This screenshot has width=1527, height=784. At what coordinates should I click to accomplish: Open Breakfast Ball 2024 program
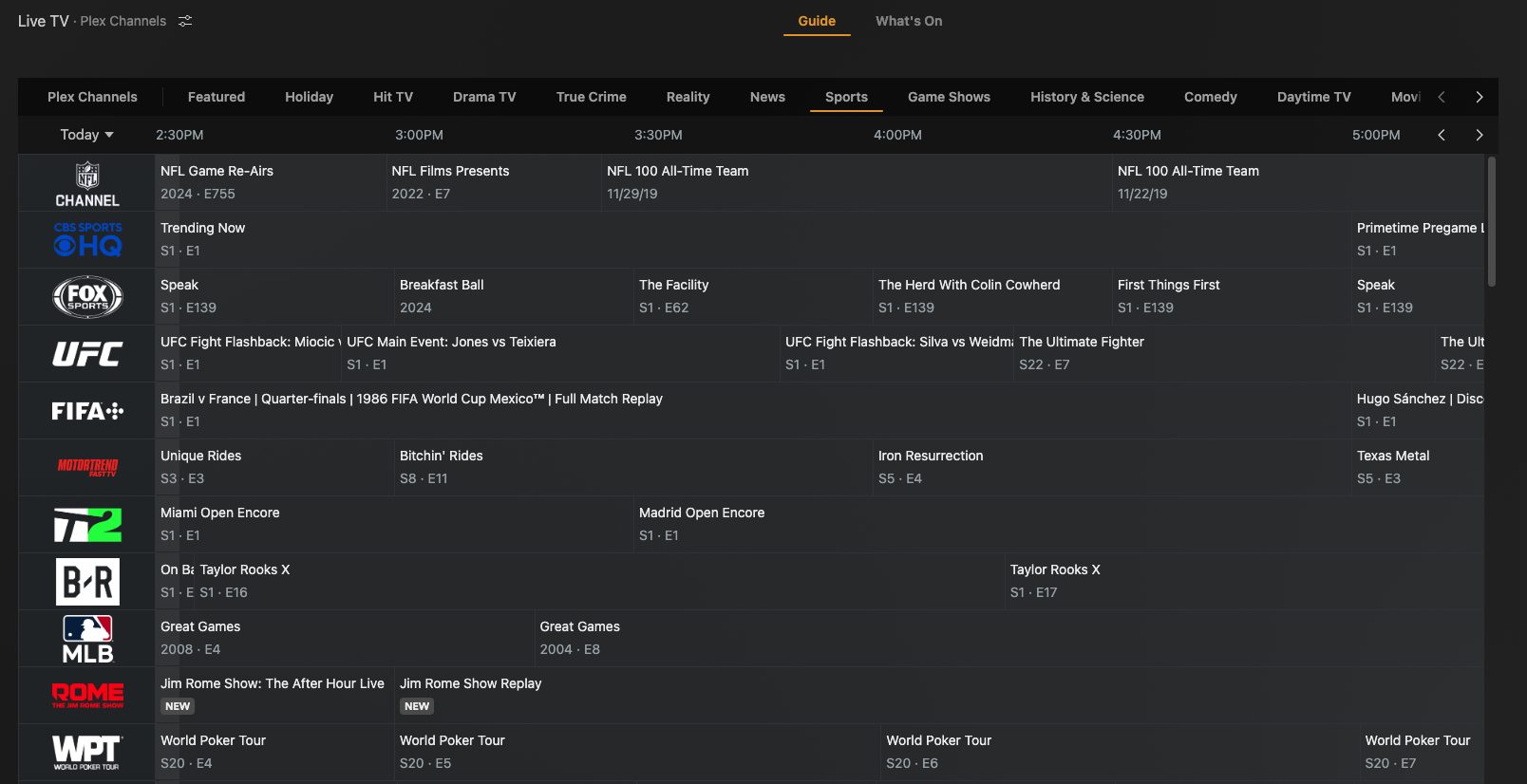pos(514,296)
